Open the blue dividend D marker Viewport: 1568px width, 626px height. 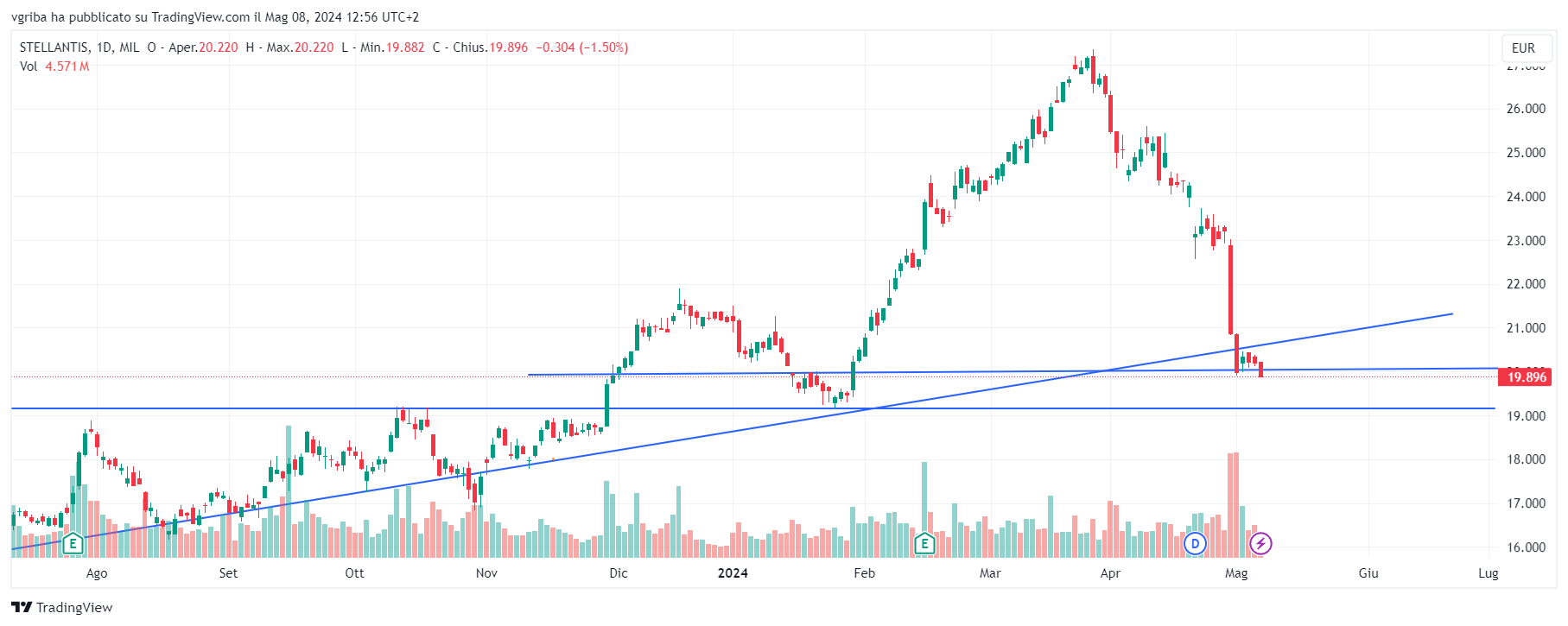pyautogui.click(x=1195, y=543)
